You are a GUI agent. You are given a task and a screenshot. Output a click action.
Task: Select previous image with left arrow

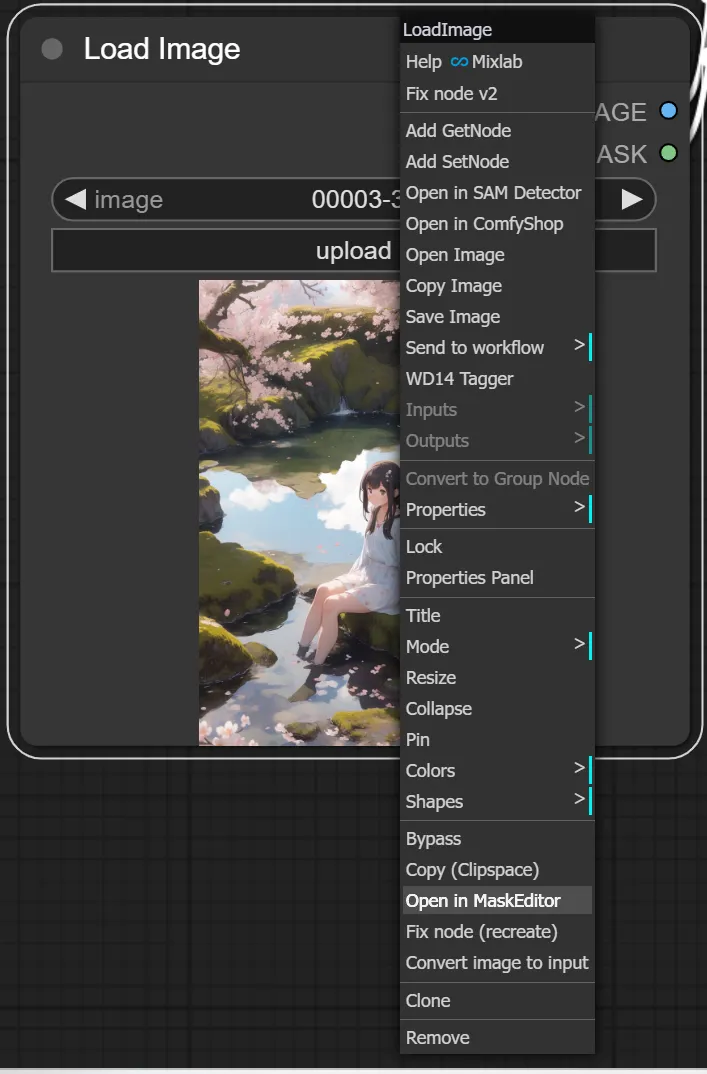pos(75,199)
